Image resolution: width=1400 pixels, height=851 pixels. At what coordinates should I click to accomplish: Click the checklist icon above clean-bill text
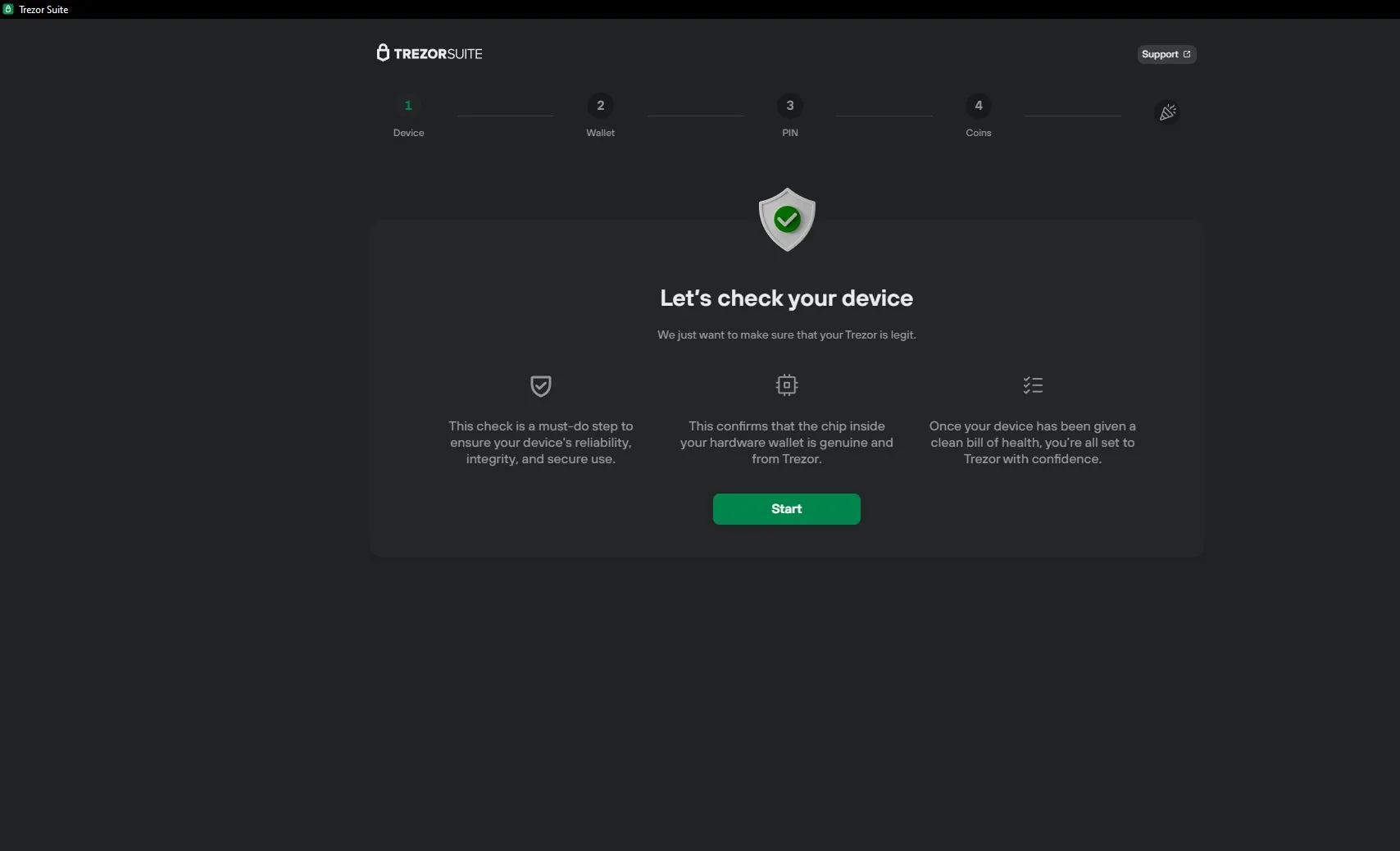[1032, 385]
